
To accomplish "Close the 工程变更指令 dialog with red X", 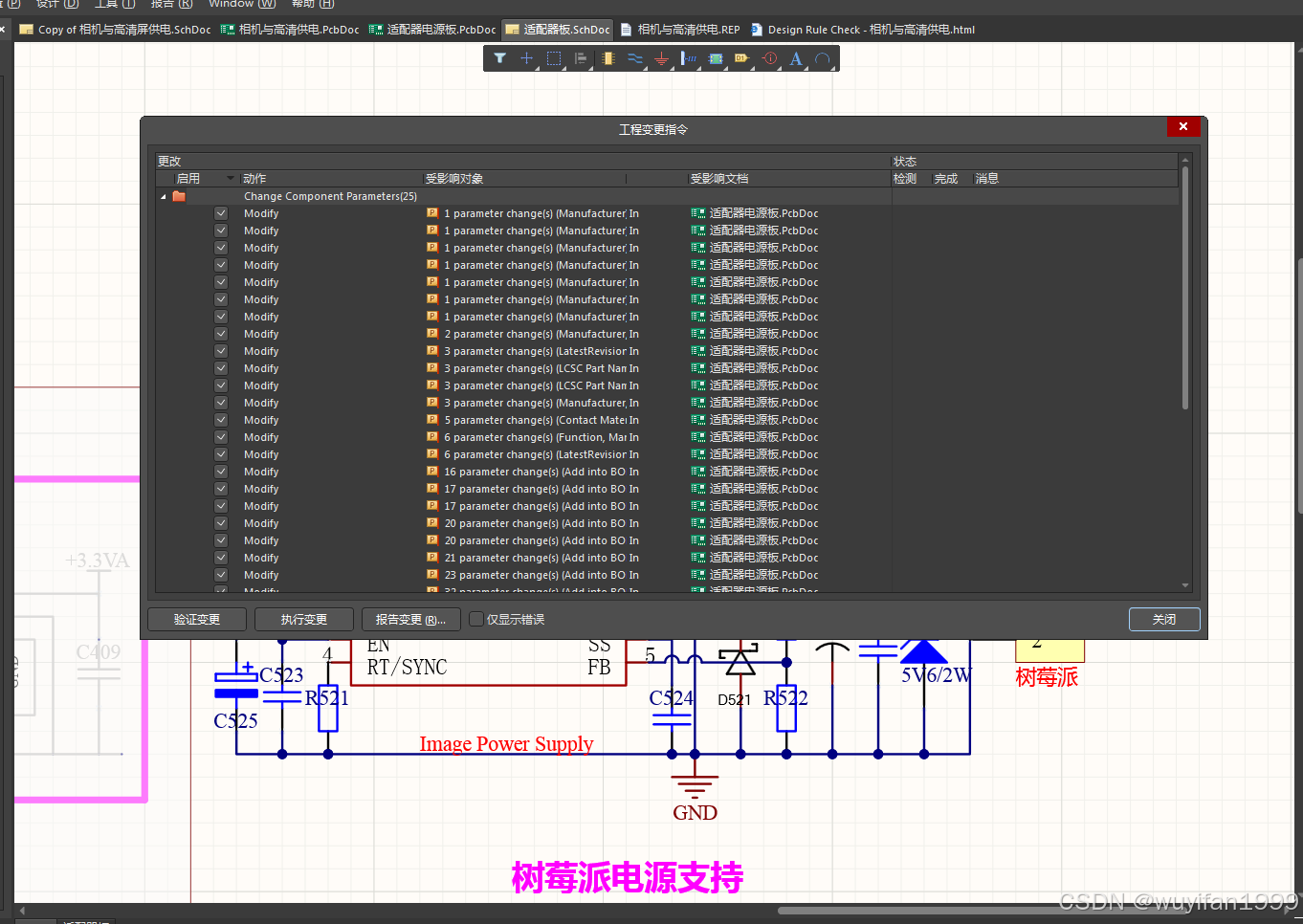I will [1183, 126].
